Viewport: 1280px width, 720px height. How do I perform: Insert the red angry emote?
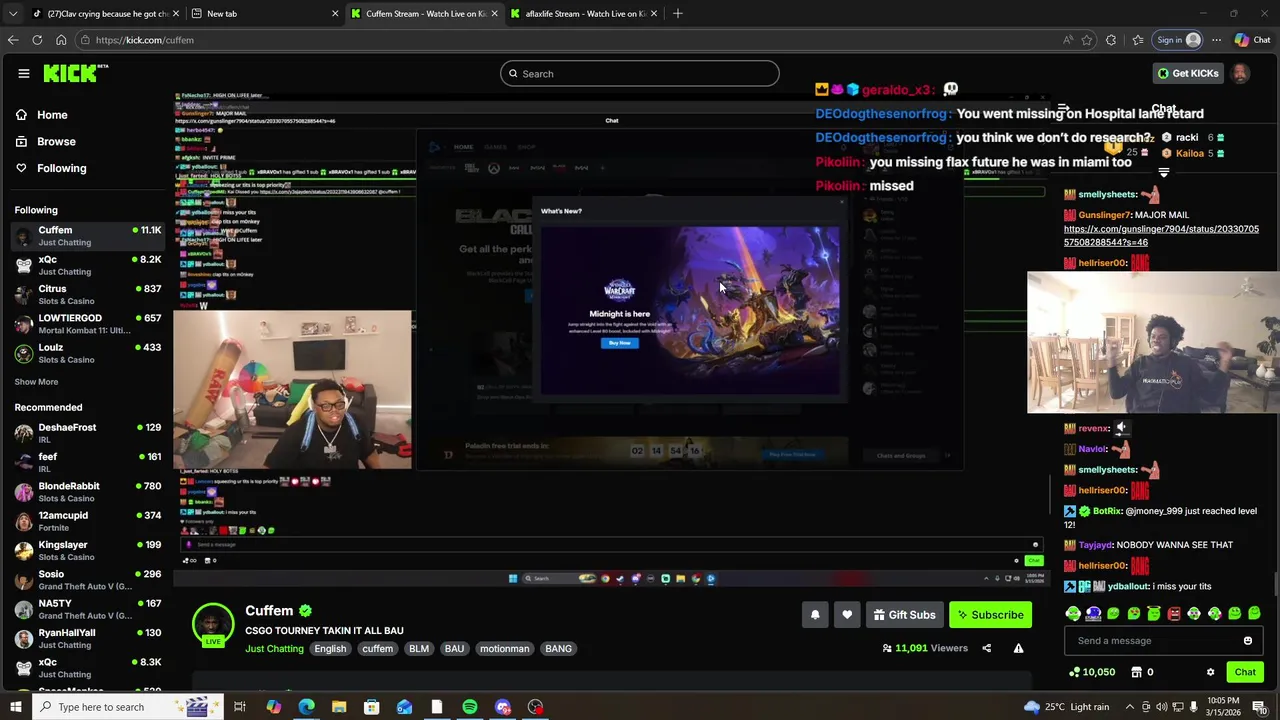[x=1174, y=613]
